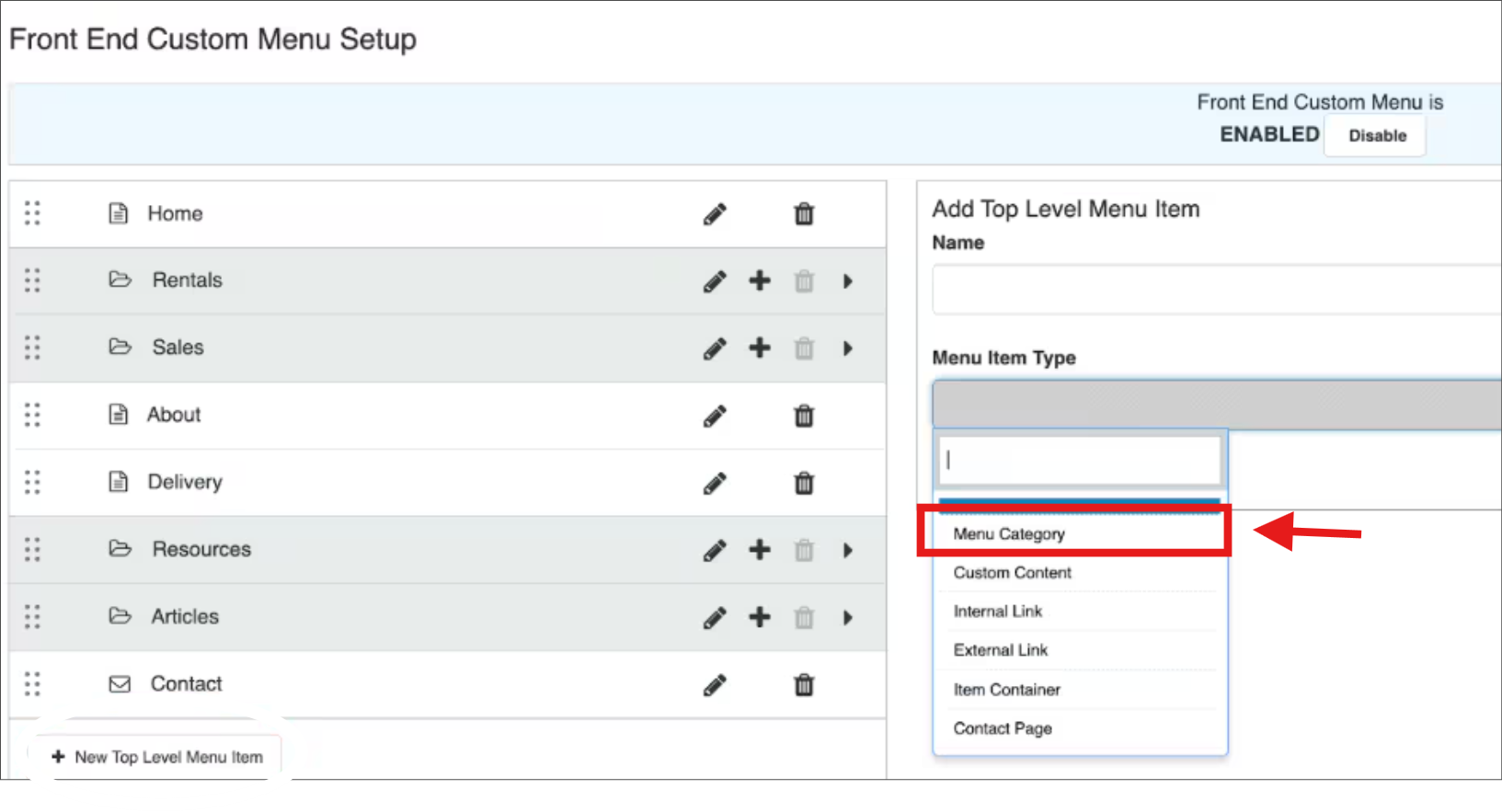Select Custom Content menu item type
Image resolution: width=1502 pixels, height=812 pixels.
[x=1012, y=573]
